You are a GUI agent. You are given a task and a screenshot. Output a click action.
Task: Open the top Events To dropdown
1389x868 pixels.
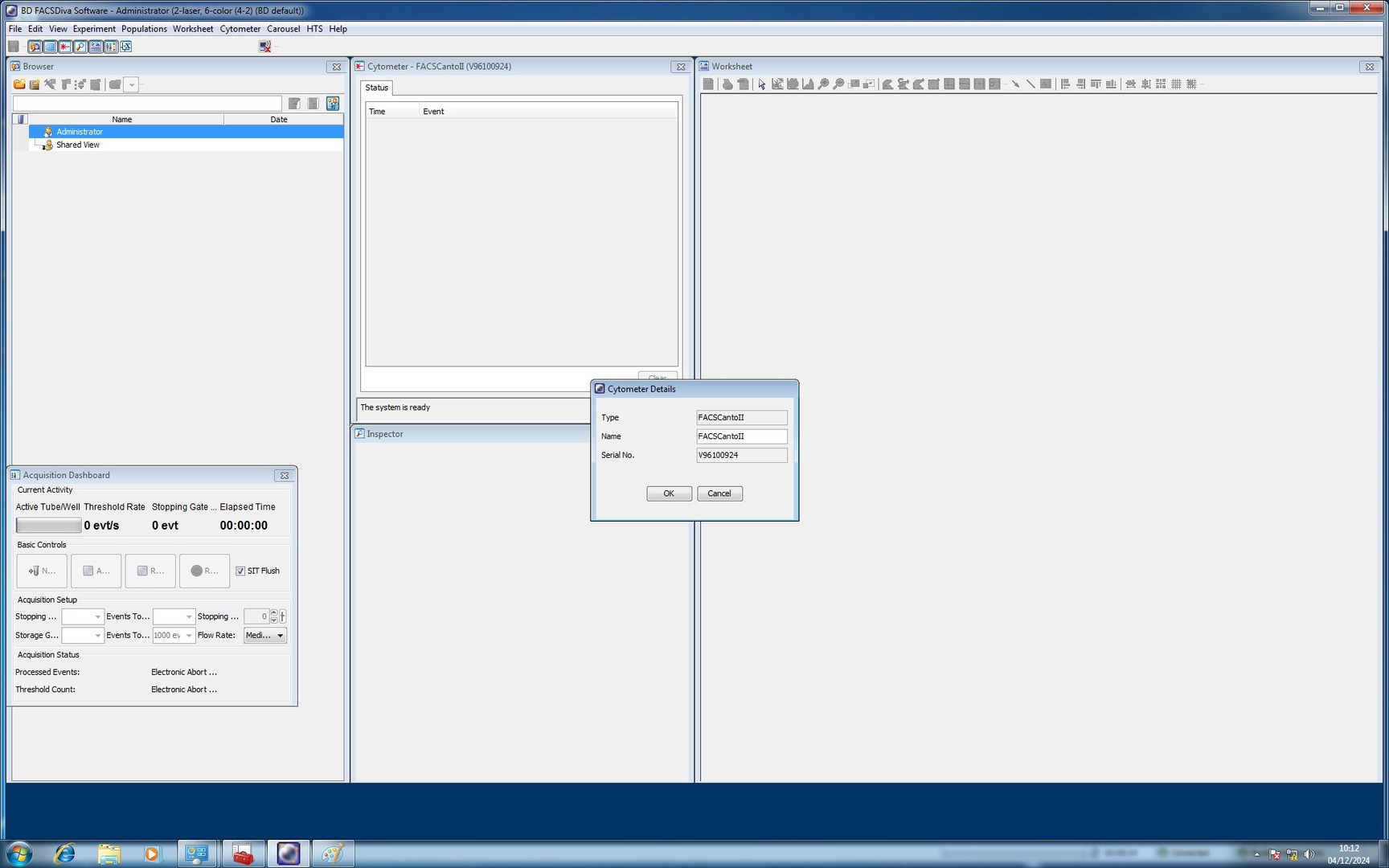pyautogui.click(x=174, y=616)
